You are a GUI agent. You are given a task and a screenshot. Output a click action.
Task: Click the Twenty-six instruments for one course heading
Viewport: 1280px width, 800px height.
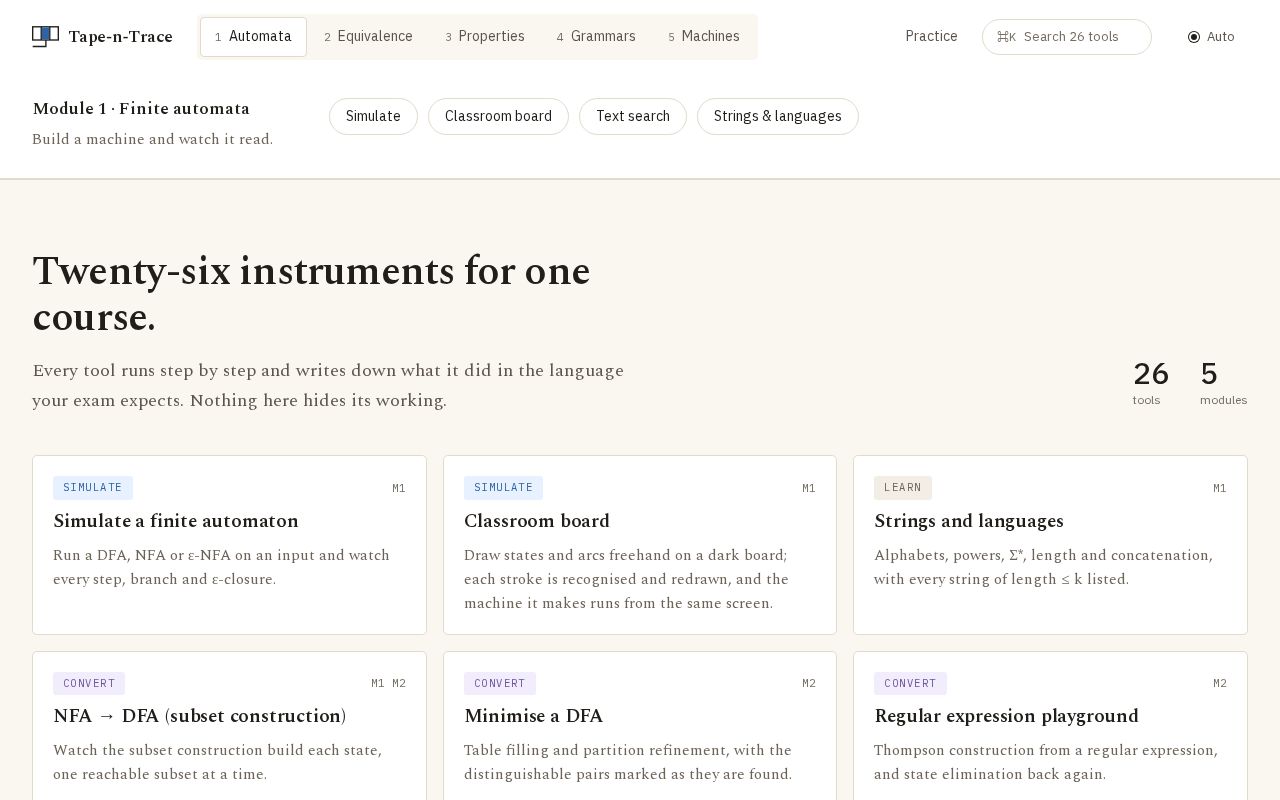312,294
